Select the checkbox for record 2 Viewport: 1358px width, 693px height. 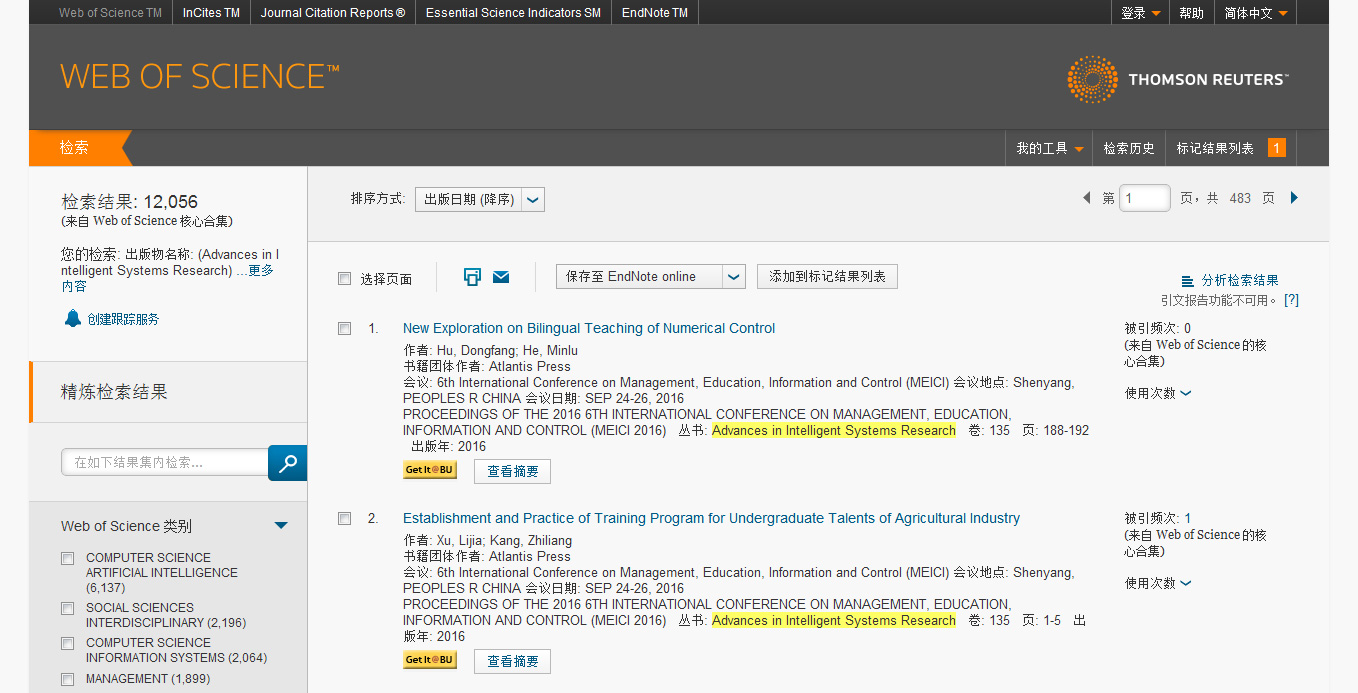click(x=345, y=518)
